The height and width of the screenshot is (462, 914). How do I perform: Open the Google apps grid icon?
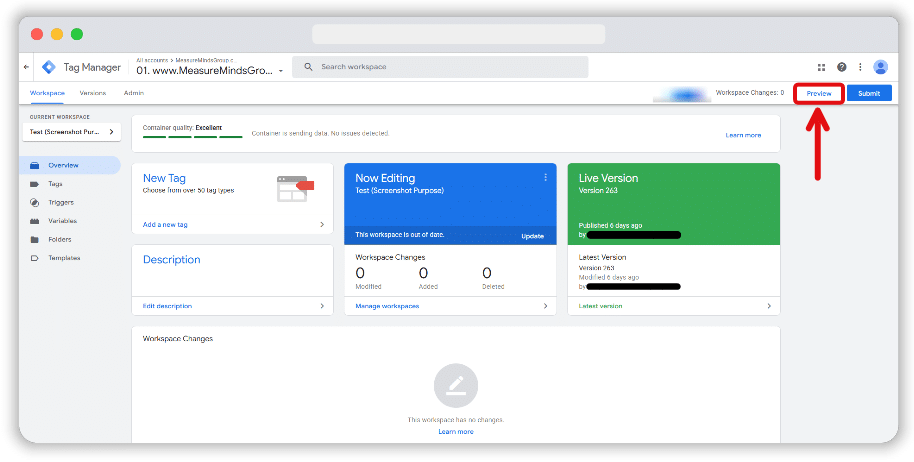[x=822, y=68]
